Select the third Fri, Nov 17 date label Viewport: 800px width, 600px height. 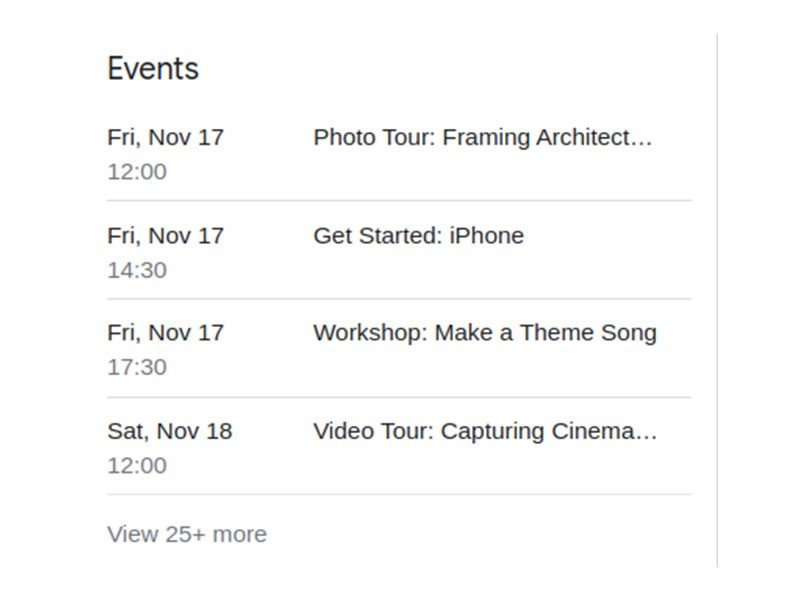pyautogui.click(x=168, y=333)
